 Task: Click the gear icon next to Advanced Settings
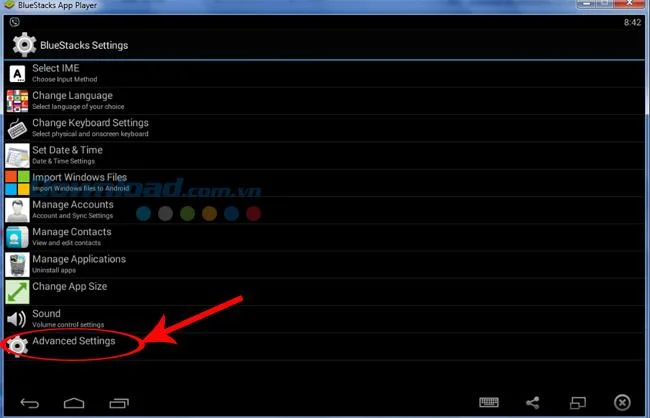(x=17, y=346)
